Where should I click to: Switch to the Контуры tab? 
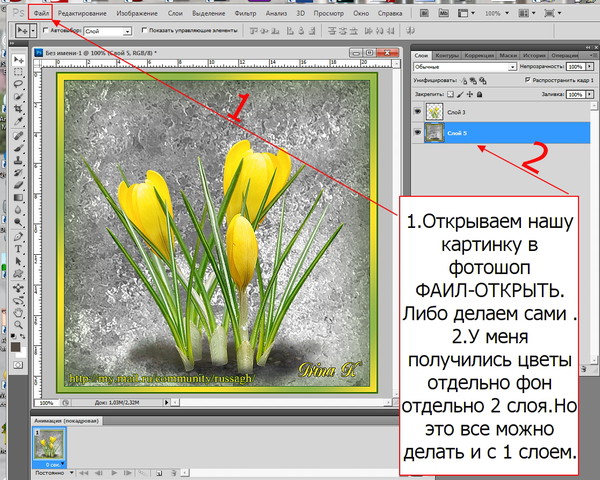[447, 56]
